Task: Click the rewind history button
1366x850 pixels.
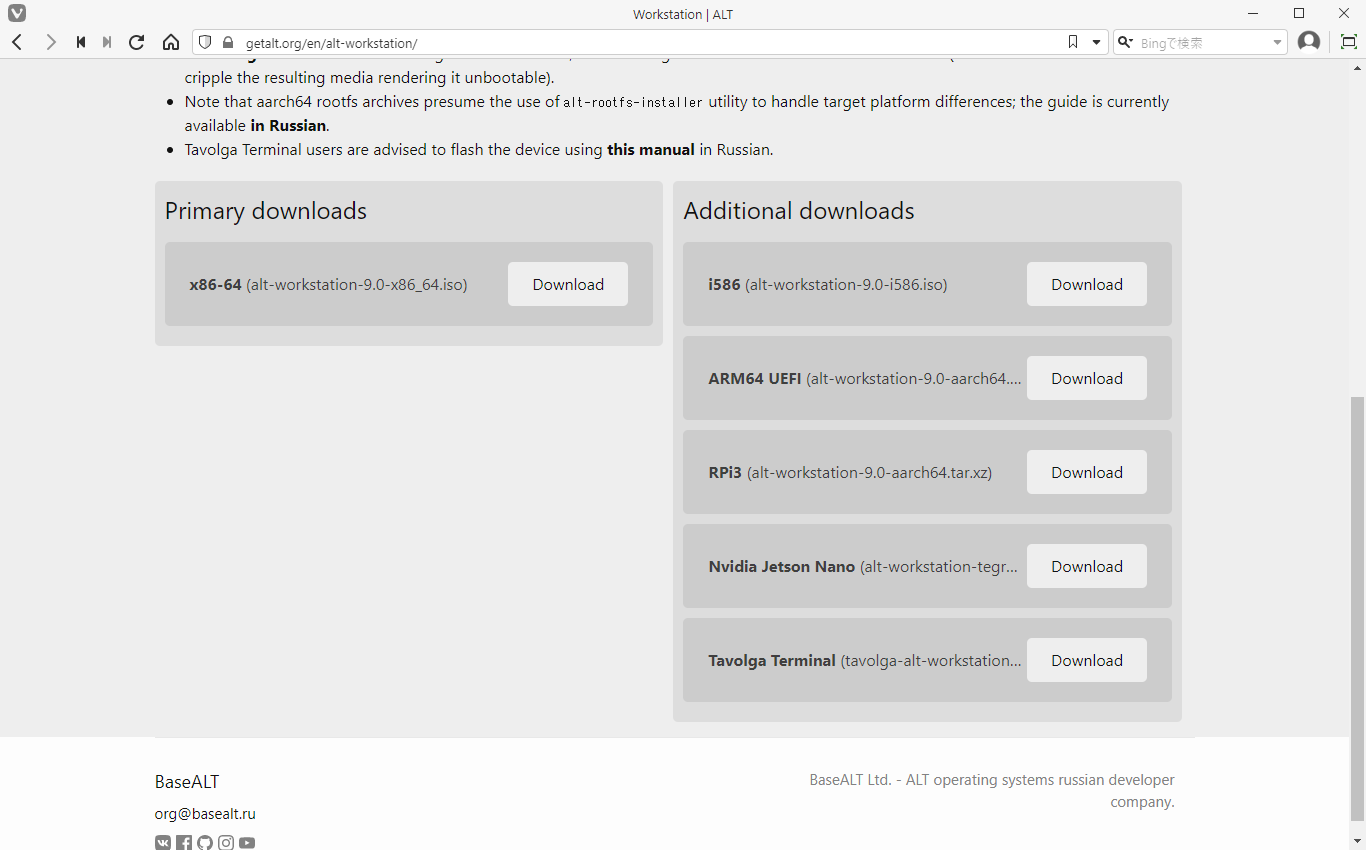Action: 80,42
